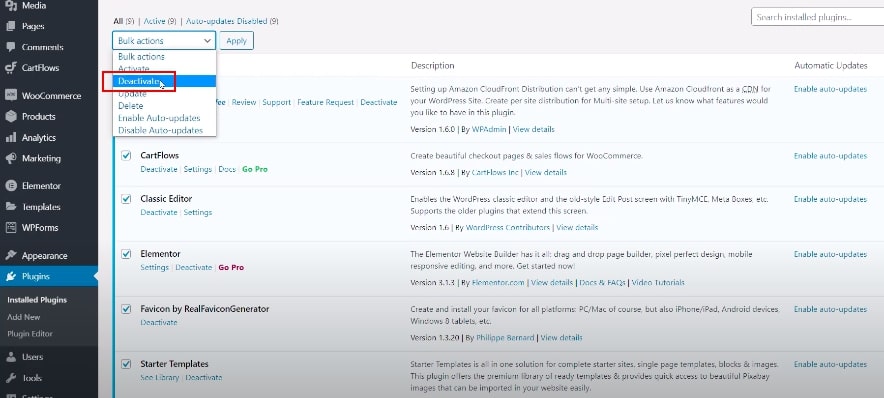Viewport: 884px width, 398px height.
Task: Click the Appearance paintbrush icon
Action: click(x=11, y=255)
